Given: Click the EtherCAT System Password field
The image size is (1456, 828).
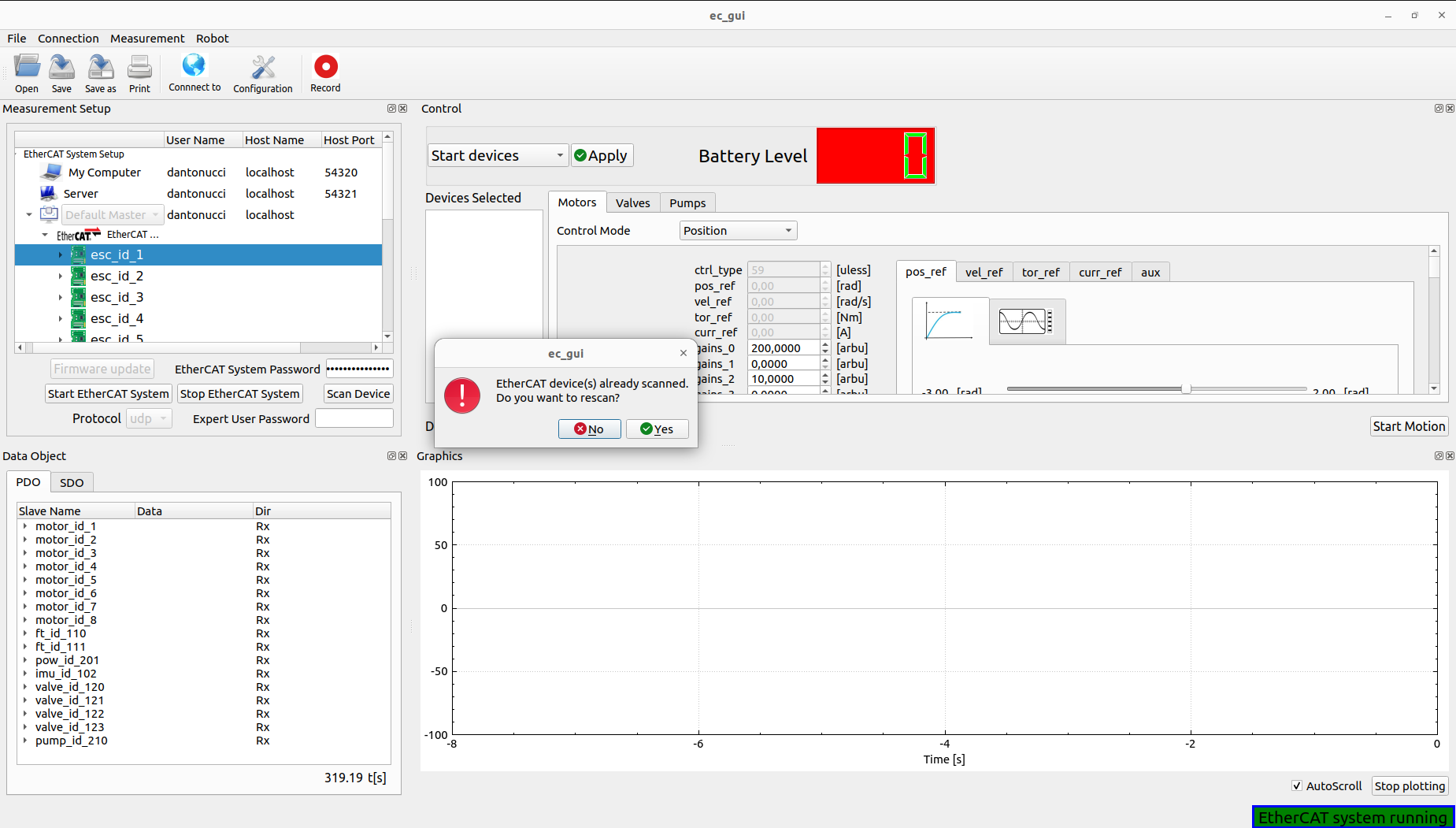Looking at the screenshot, I should 359,369.
